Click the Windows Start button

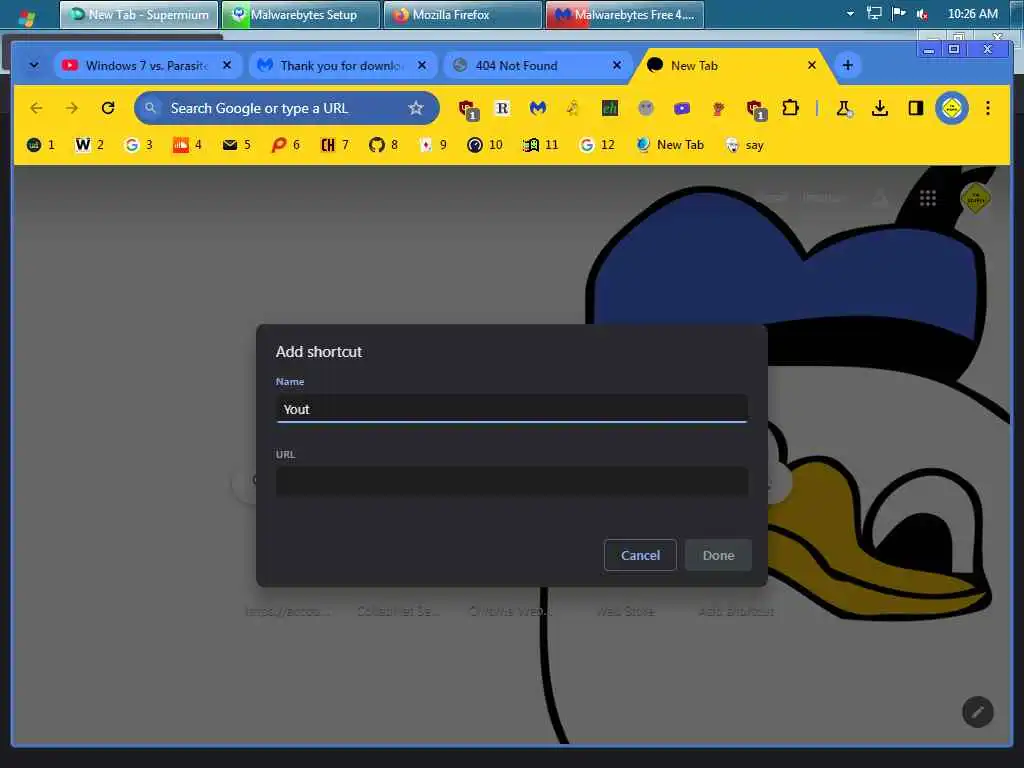(26, 16)
